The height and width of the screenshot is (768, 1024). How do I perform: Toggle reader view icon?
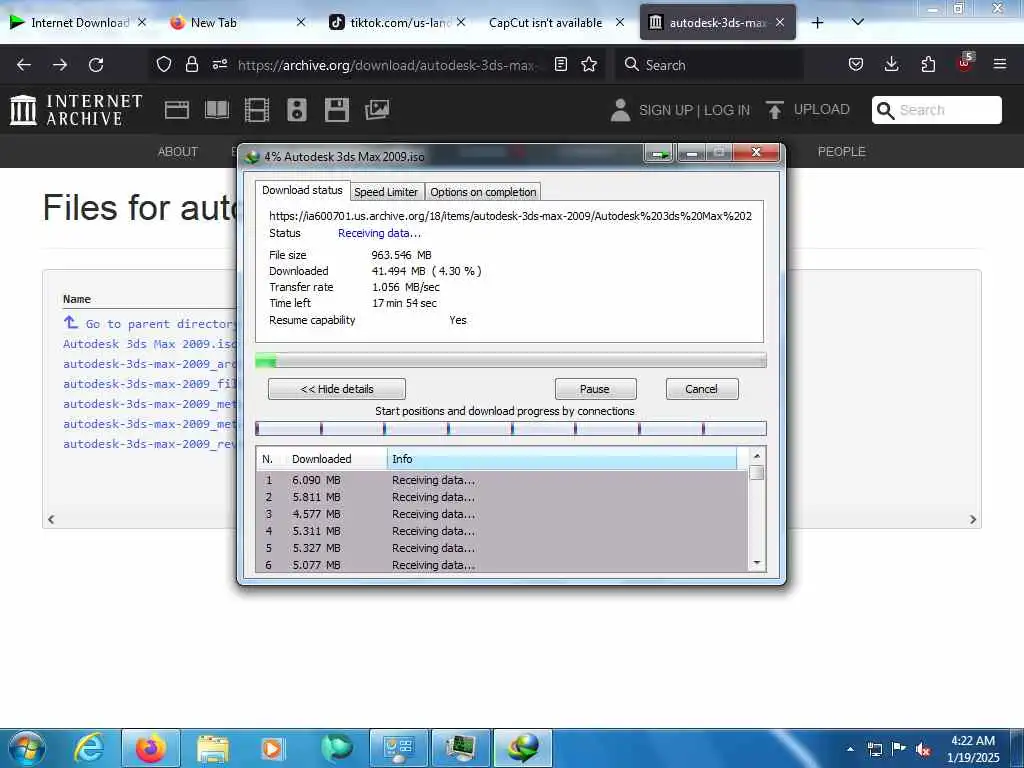pos(560,64)
